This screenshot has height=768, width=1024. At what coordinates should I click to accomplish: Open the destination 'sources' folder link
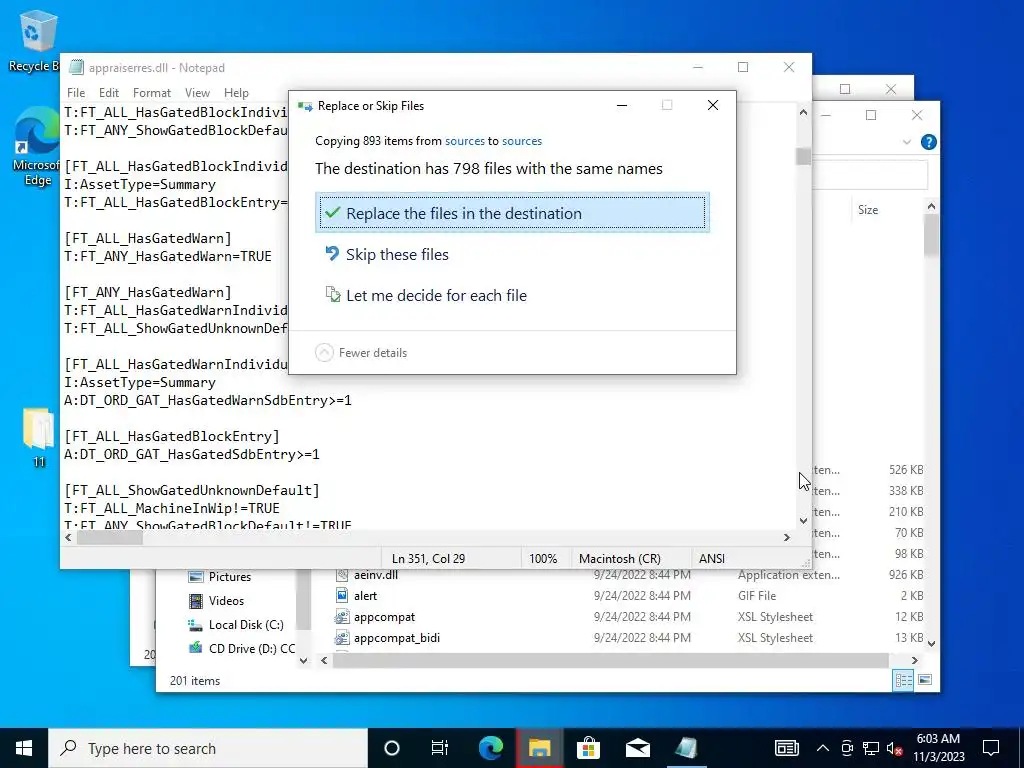coord(522,141)
